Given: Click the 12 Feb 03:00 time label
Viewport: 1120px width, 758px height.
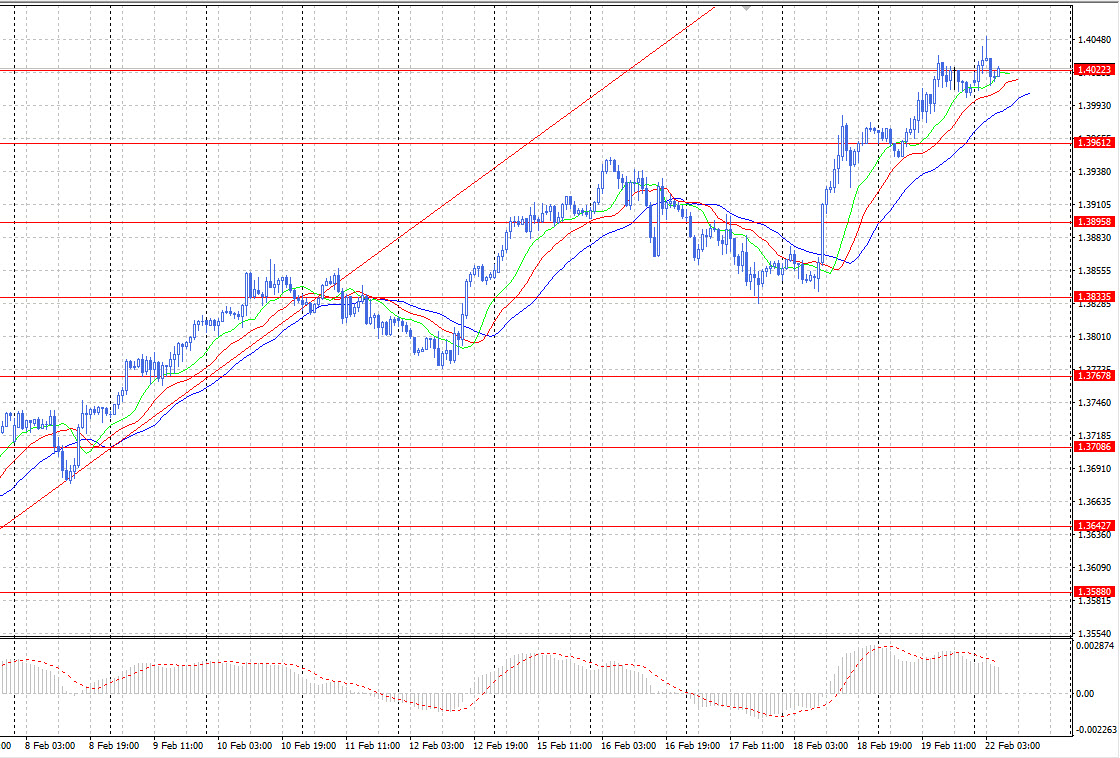Looking at the screenshot, I should (x=436, y=746).
